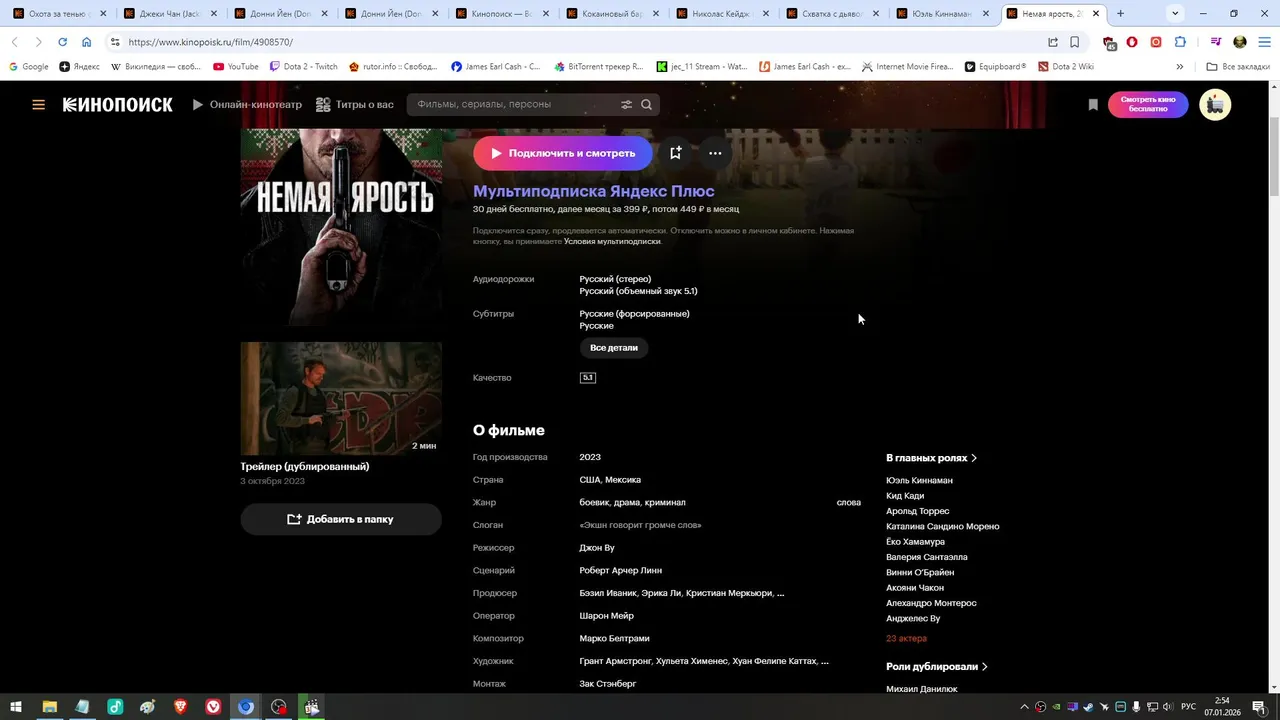Click the Kinopoisk logo
This screenshot has width=1280, height=720.
pos(117,104)
